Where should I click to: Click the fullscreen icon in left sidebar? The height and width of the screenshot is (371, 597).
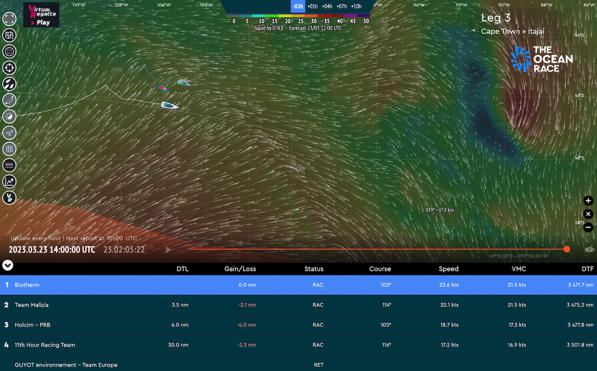(9, 19)
